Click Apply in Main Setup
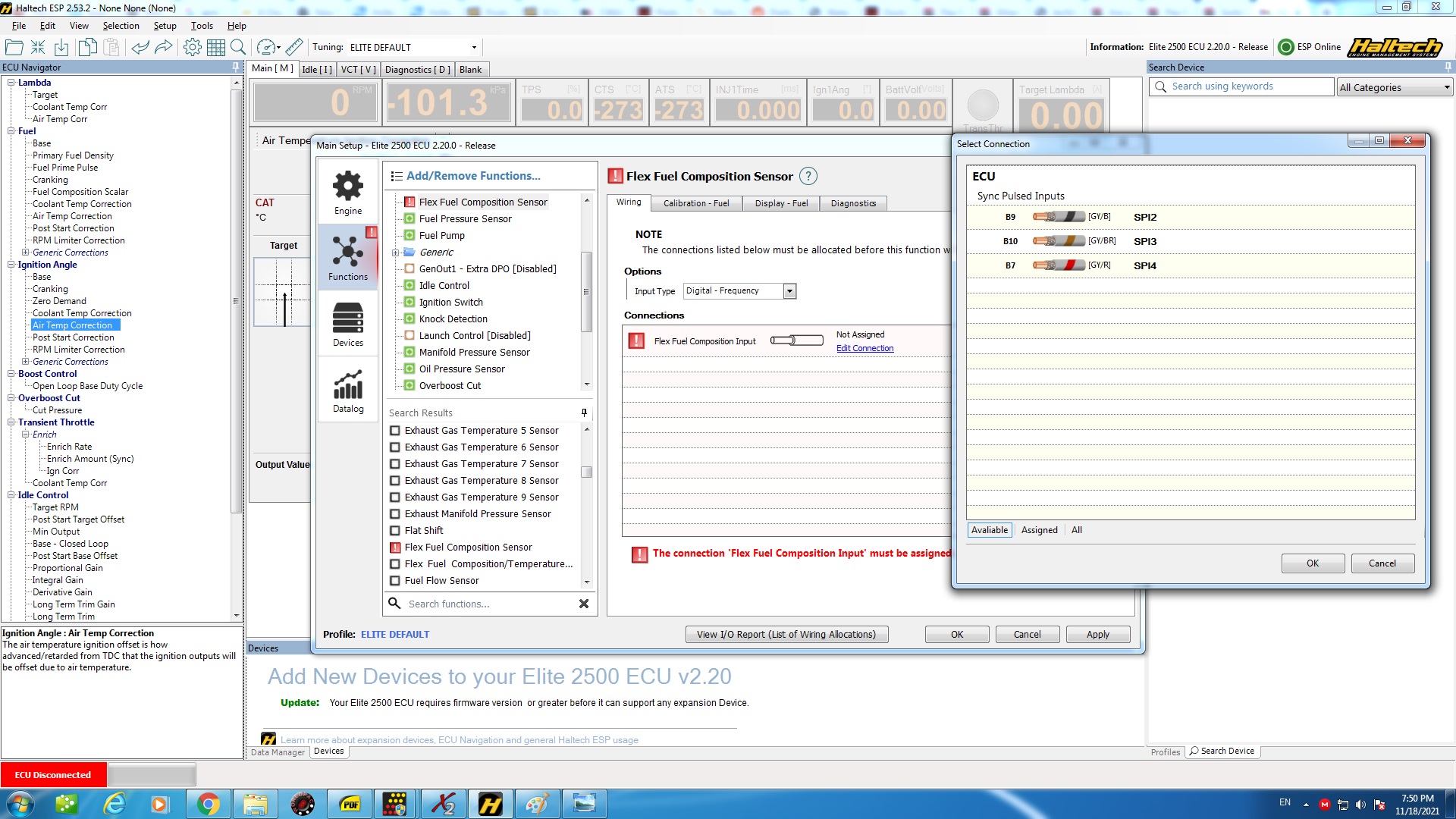Image resolution: width=1456 pixels, height=819 pixels. [1097, 635]
